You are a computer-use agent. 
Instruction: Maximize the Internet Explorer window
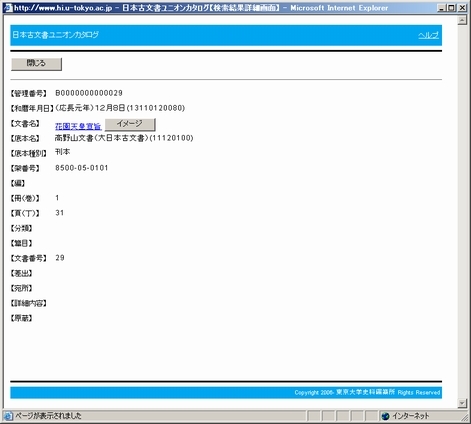click(x=451, y=8)
